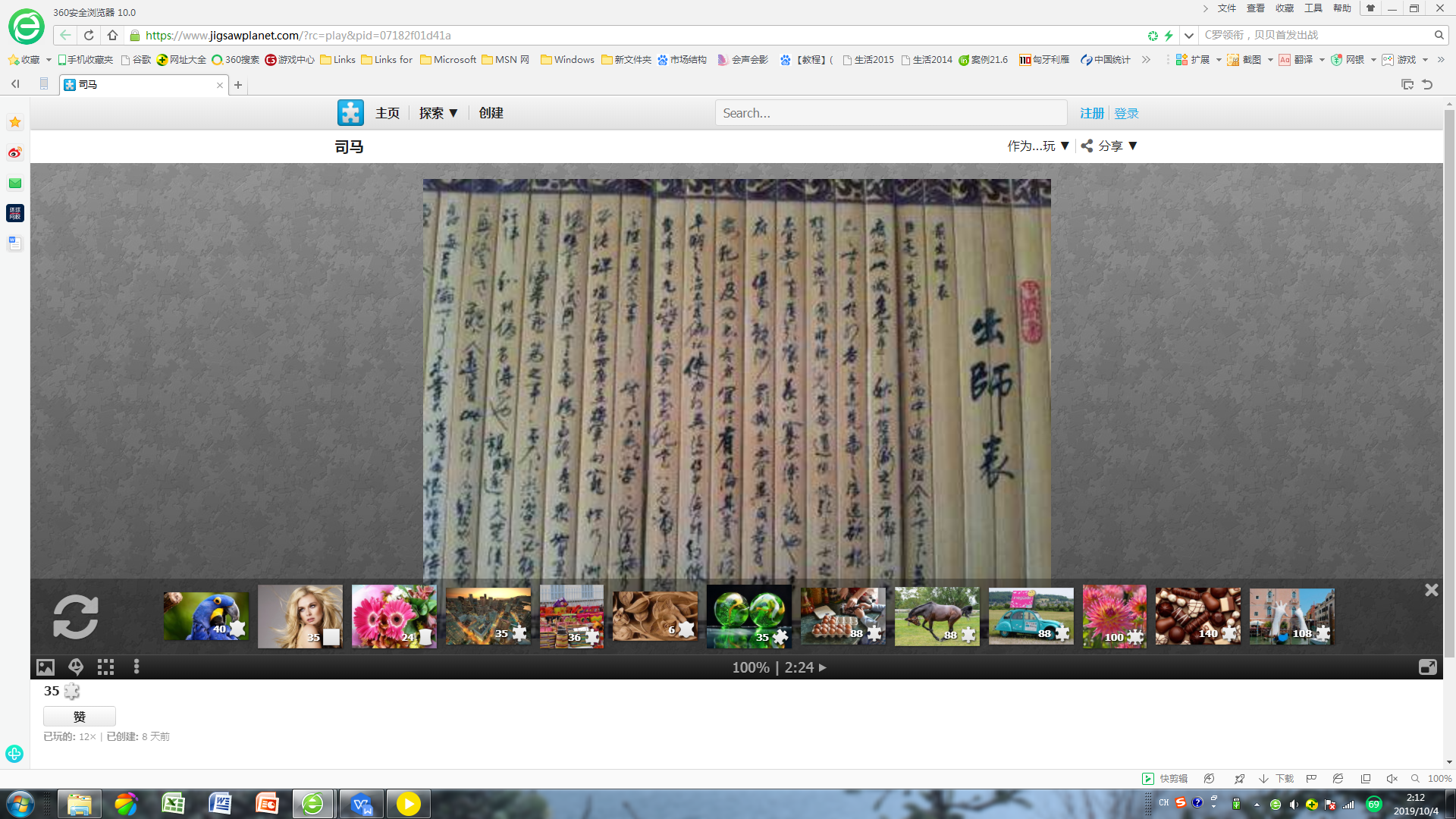
Task: Open the chocolates 140-piece puzzle thumbnail
Action: (1198, 617)
